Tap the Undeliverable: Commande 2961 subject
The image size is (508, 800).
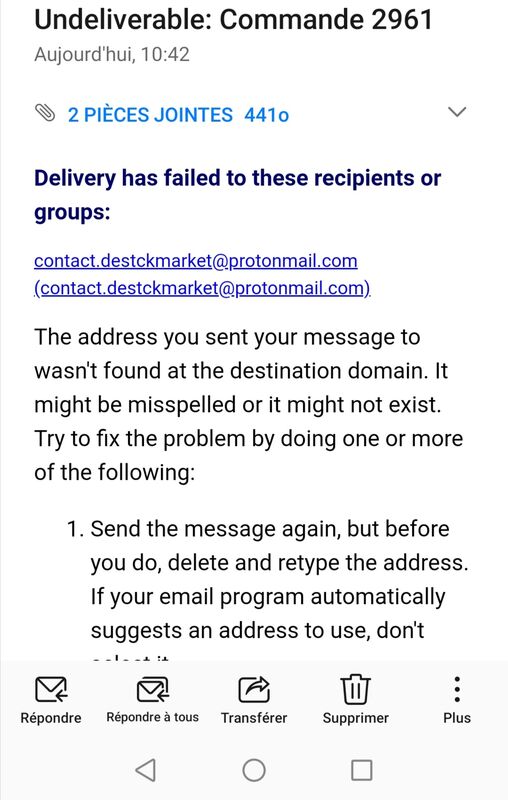click(x=234, y=19)
